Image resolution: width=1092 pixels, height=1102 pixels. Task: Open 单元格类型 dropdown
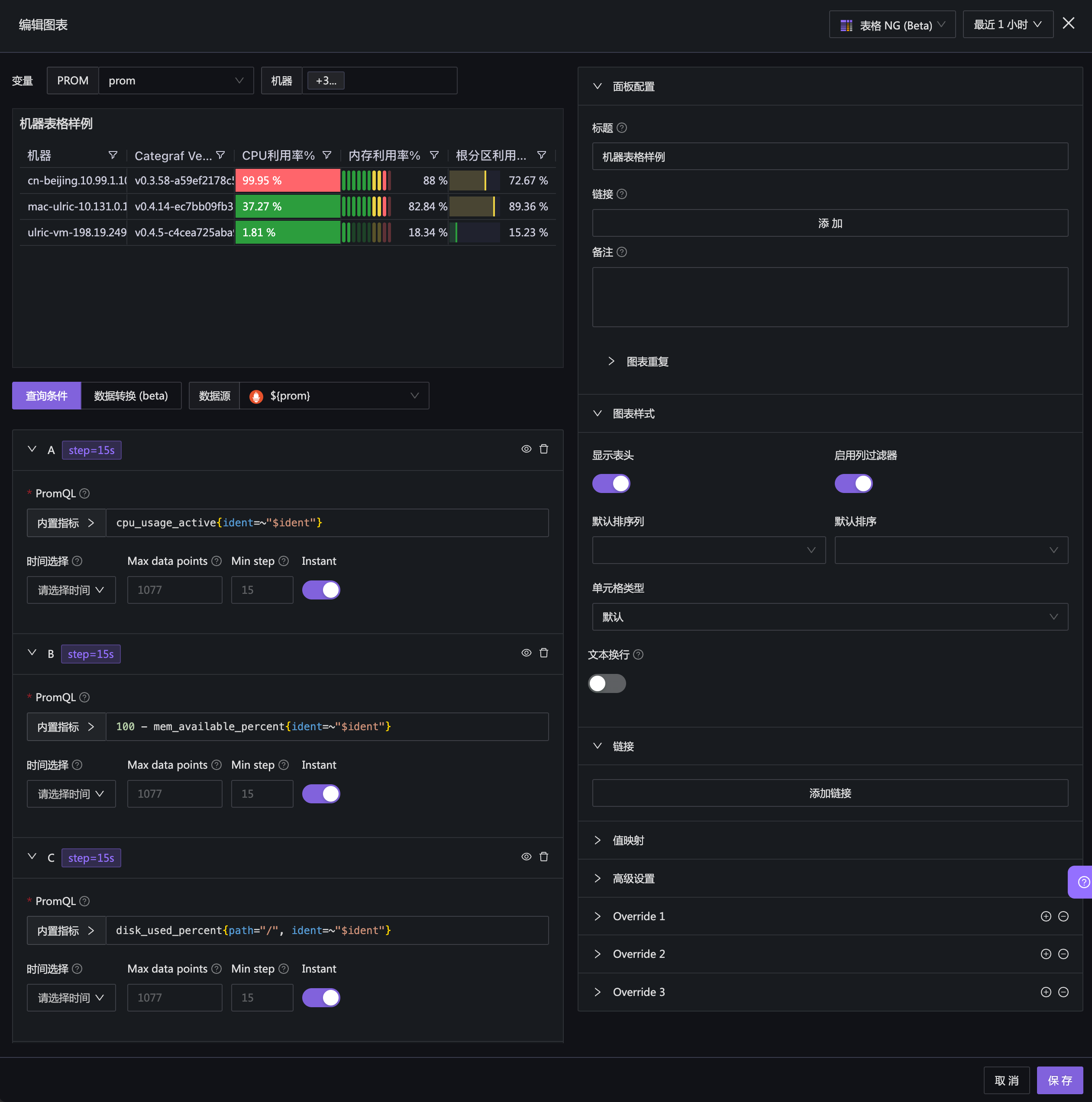click(830, 617)
